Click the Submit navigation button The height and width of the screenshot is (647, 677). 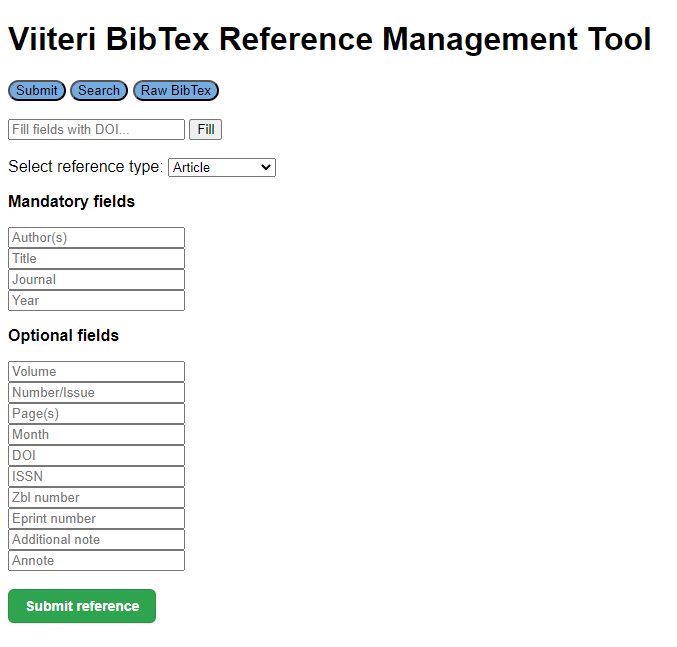pyautogui.click(x=37, y=91)
